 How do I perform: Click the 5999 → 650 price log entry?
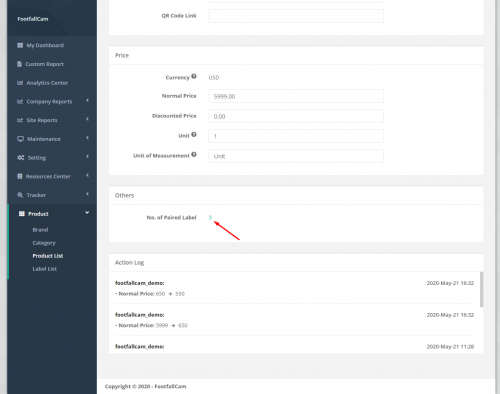151,325
